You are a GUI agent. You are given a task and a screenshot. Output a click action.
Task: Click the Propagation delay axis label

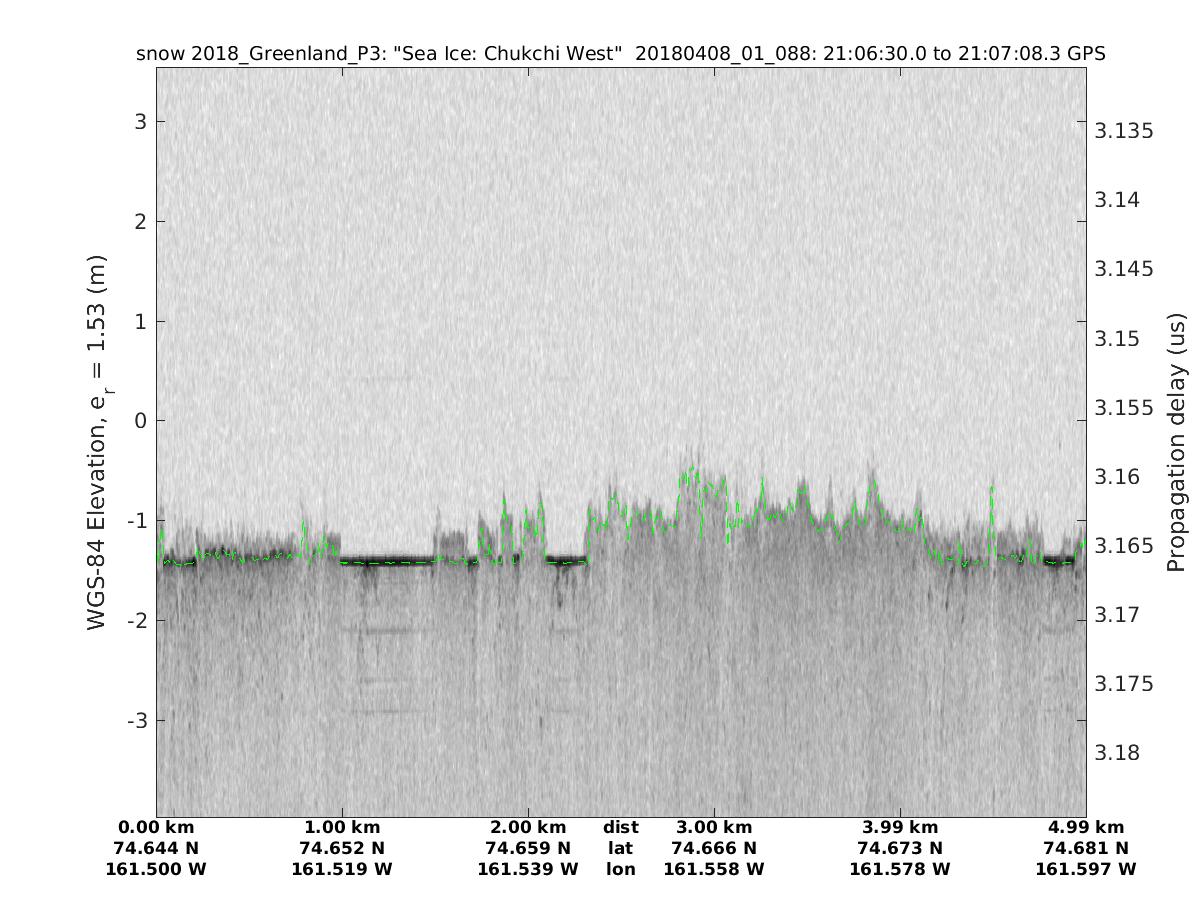(x=1176, y=442)
